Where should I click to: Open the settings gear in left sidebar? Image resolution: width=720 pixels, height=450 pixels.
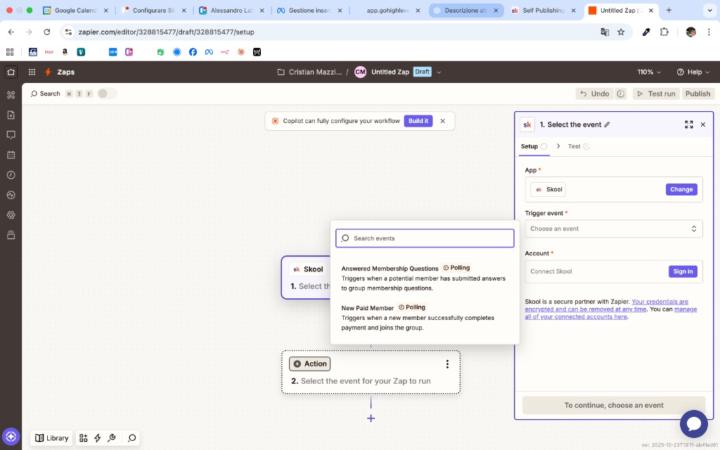pos(11,215)
